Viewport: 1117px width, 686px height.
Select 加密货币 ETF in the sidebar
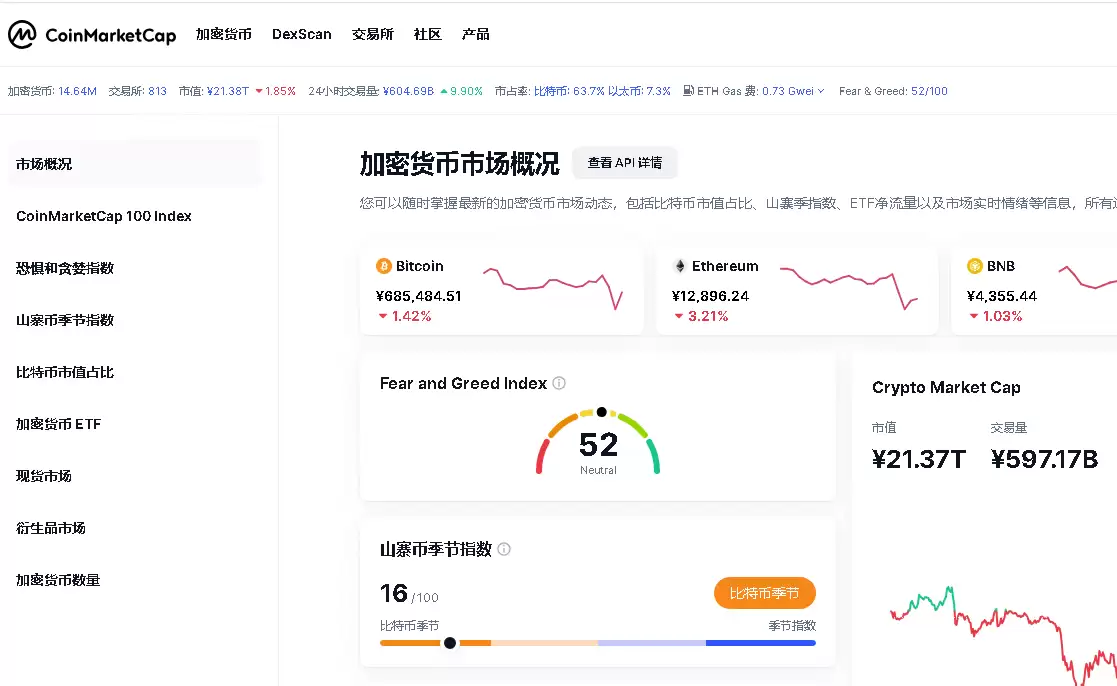[x=58, y=423]
